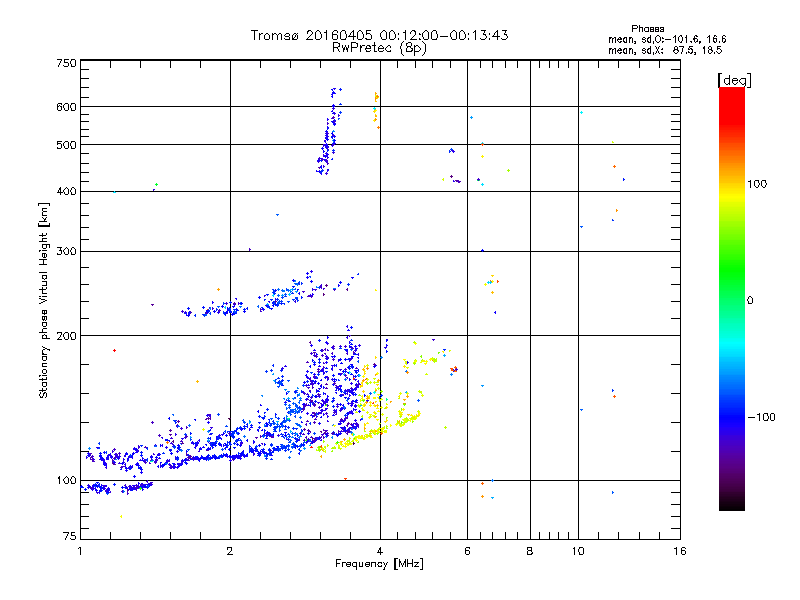The height and width of the screenshot is (600, 800).
Task: Click the x-axis tick label '8'
Action: [530, 551]
